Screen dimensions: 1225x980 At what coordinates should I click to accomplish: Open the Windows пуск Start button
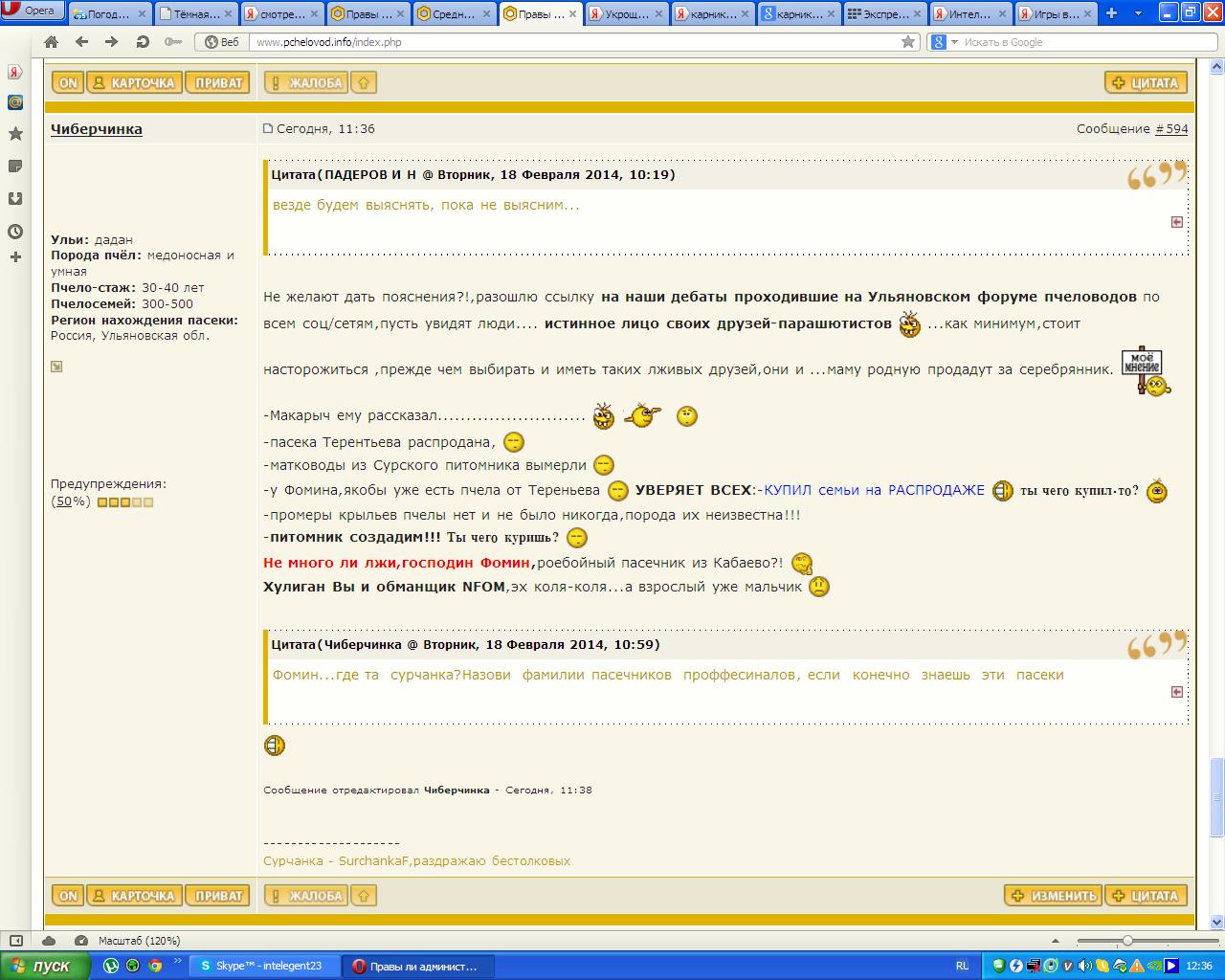coord(44,966)
